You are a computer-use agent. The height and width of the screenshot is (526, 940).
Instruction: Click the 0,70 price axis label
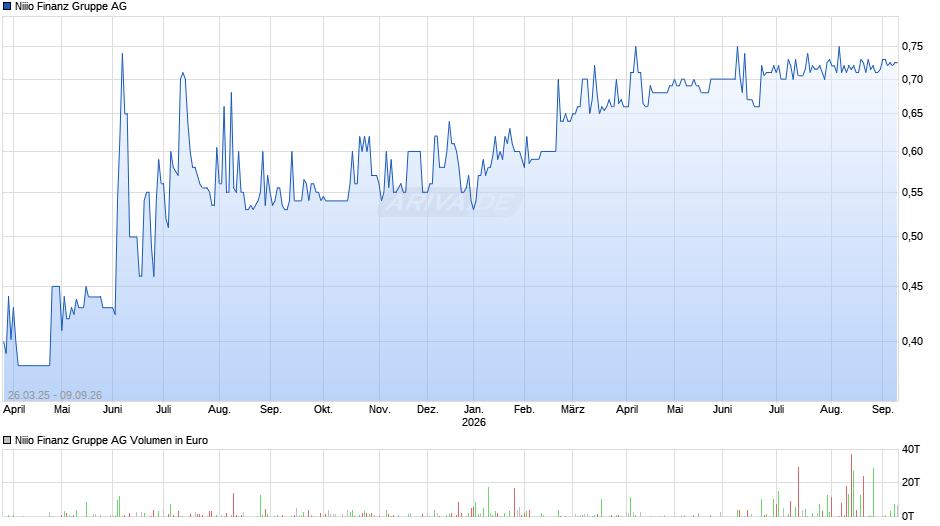(x=912, y=80)
